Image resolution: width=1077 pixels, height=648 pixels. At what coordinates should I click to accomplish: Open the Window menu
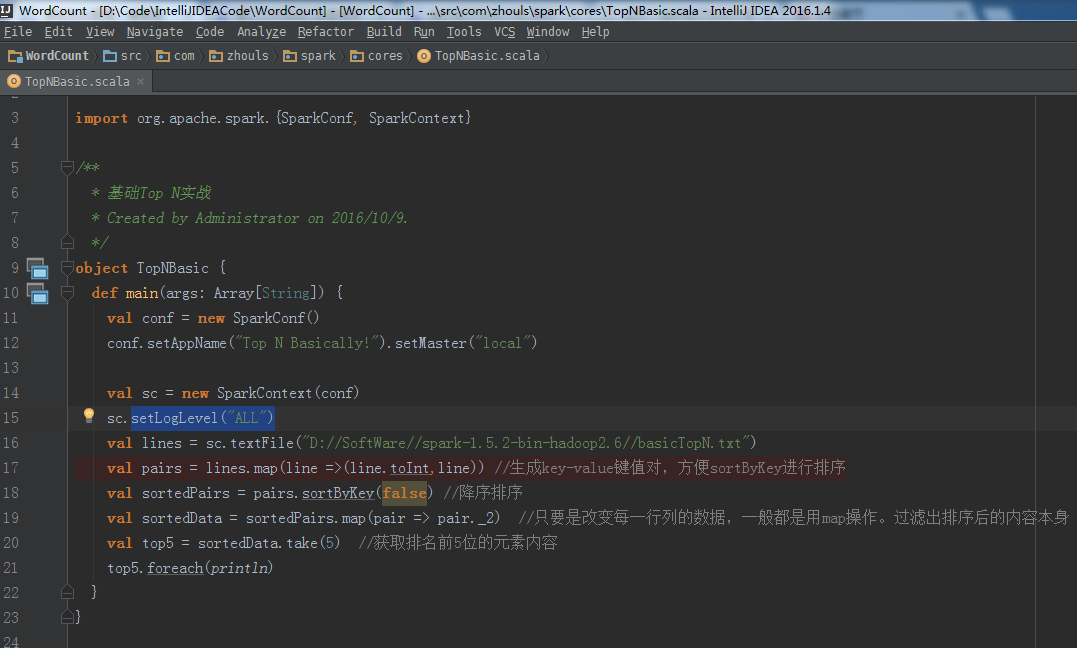547,32
